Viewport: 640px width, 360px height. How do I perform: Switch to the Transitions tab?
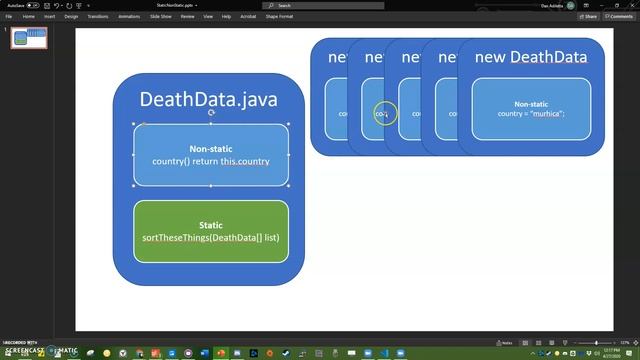[x=98, y=17]
